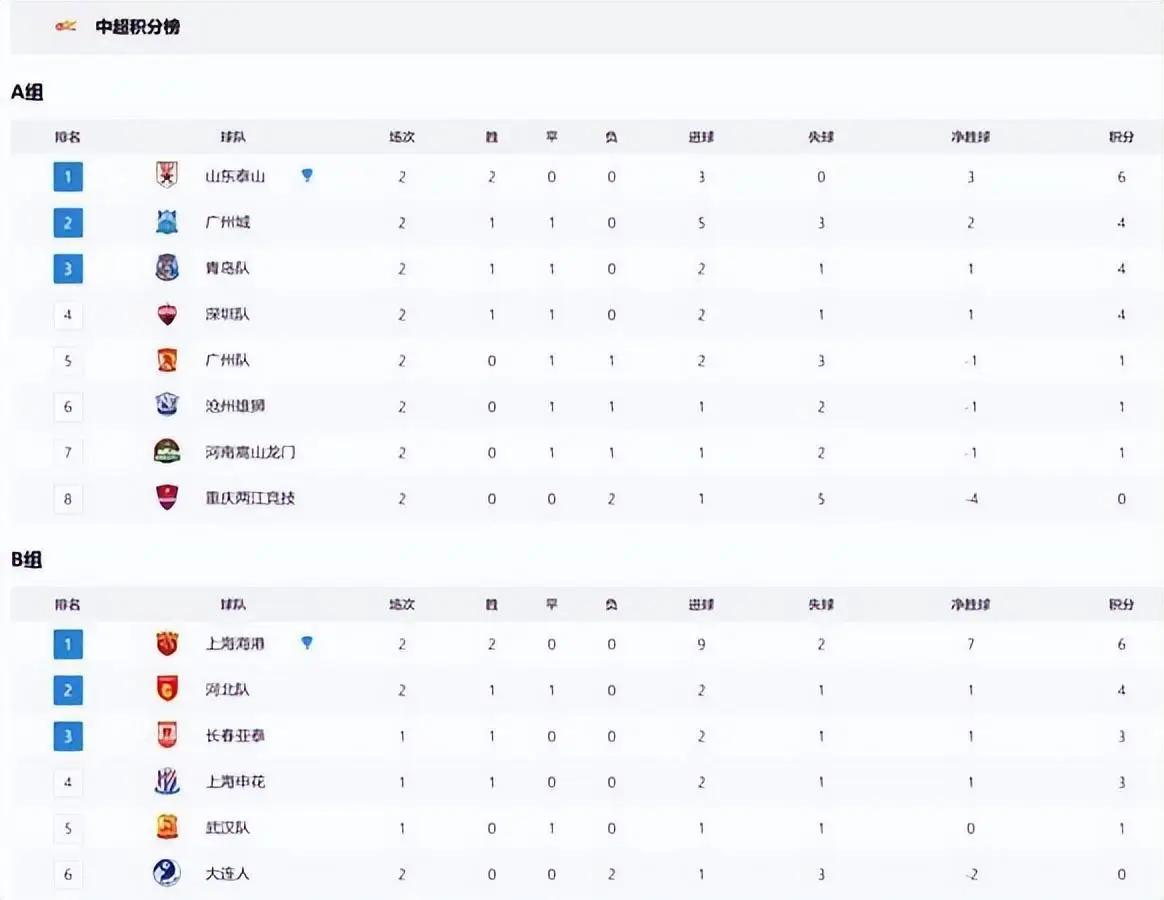Click the Dalian Pro (大连人) team logo
This screenshot has width=1164, height=900.
pos(167,874)
